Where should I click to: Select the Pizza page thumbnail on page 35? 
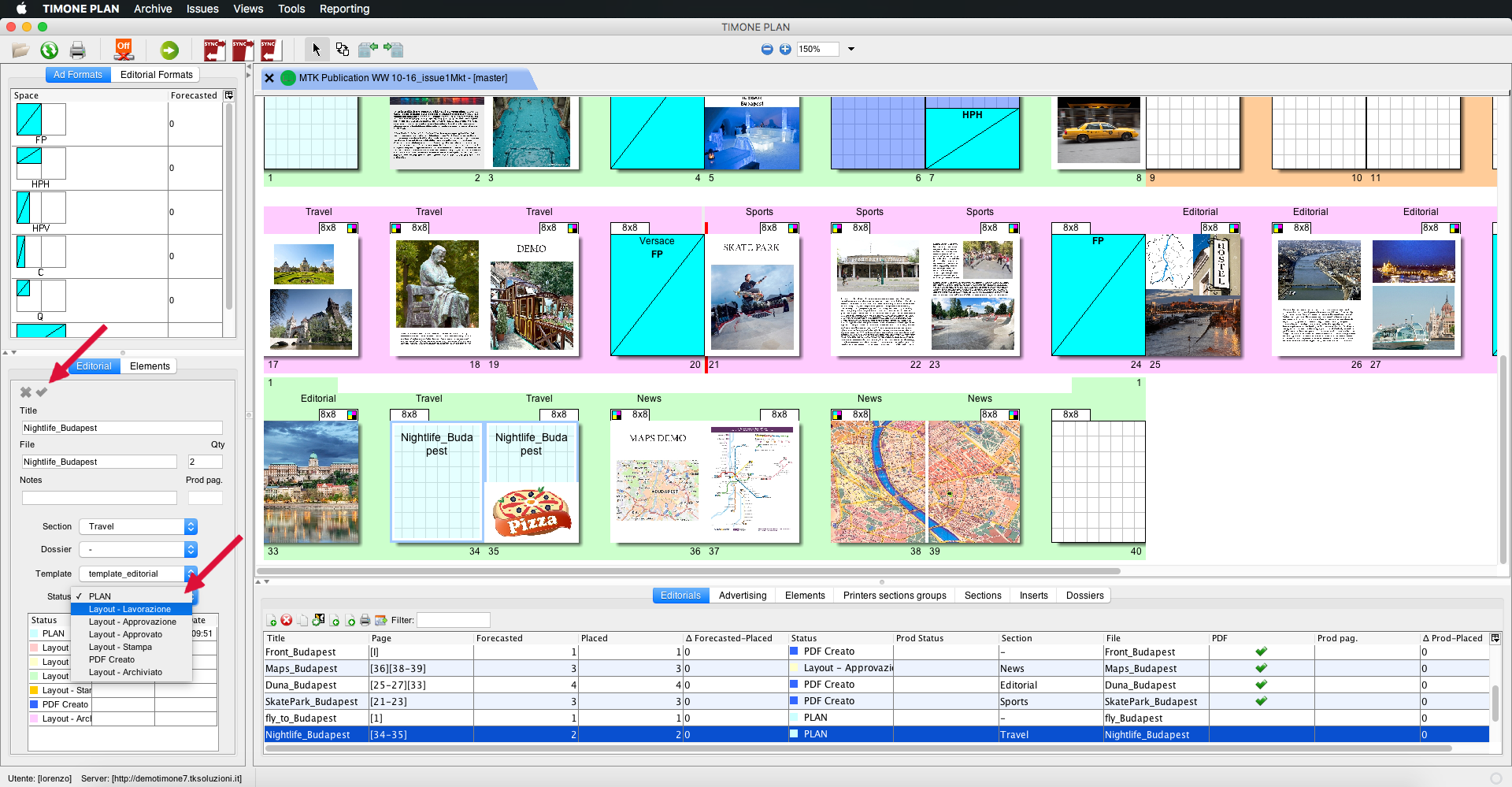coord(532,512)
